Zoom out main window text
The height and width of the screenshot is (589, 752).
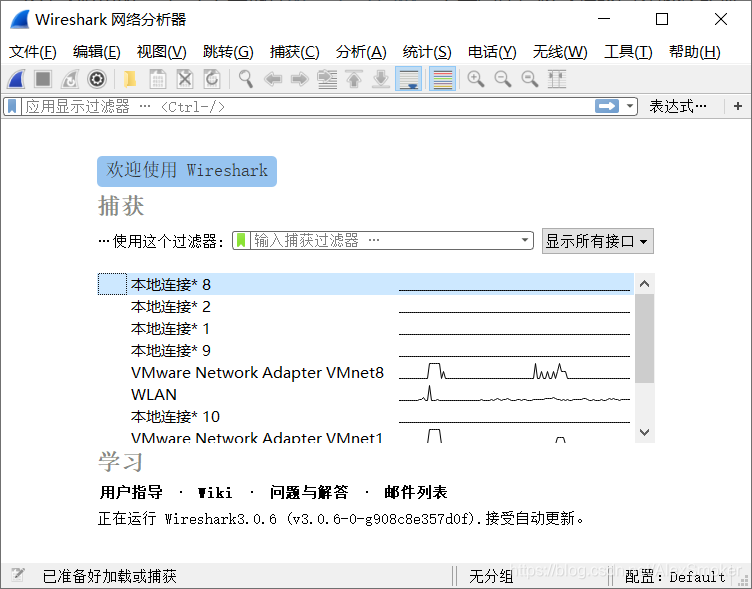(x=503, y=79)
